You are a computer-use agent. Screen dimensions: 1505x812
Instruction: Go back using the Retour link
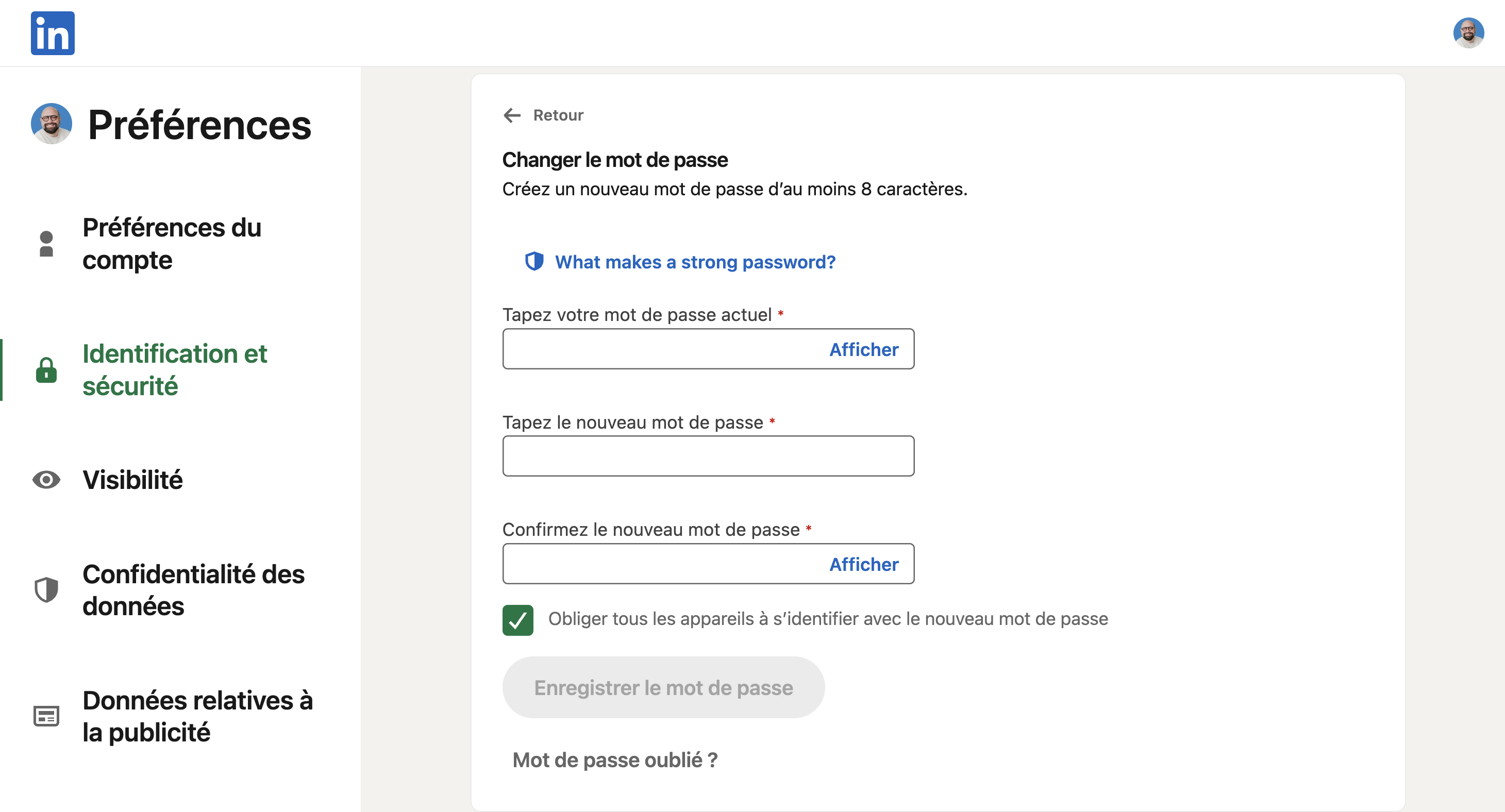coord(558,115)
